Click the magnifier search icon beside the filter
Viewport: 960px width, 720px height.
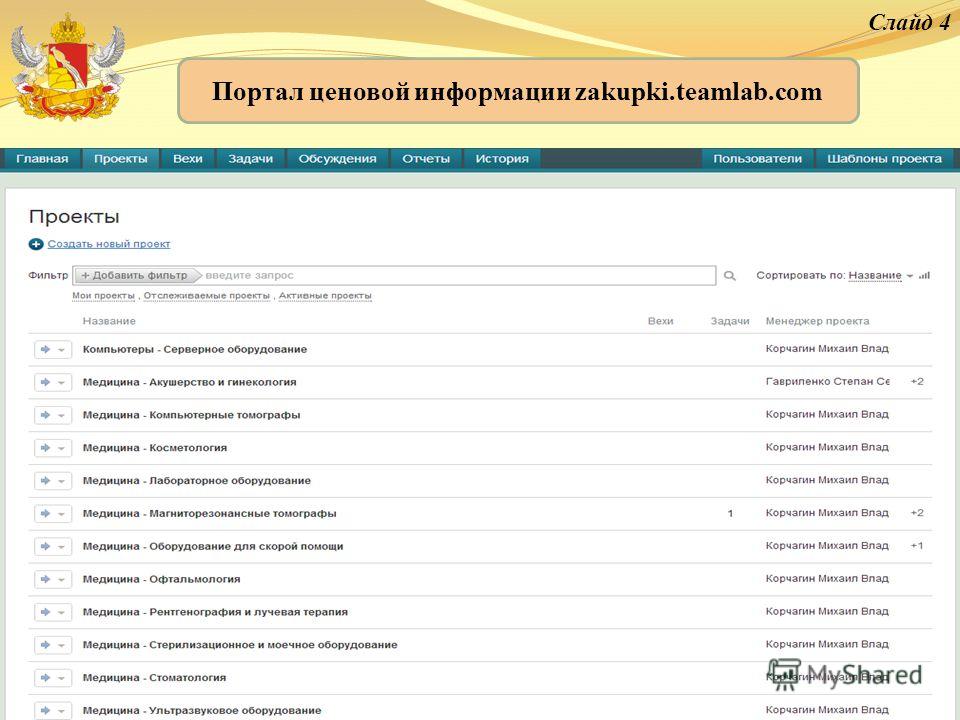pos(730,276)
